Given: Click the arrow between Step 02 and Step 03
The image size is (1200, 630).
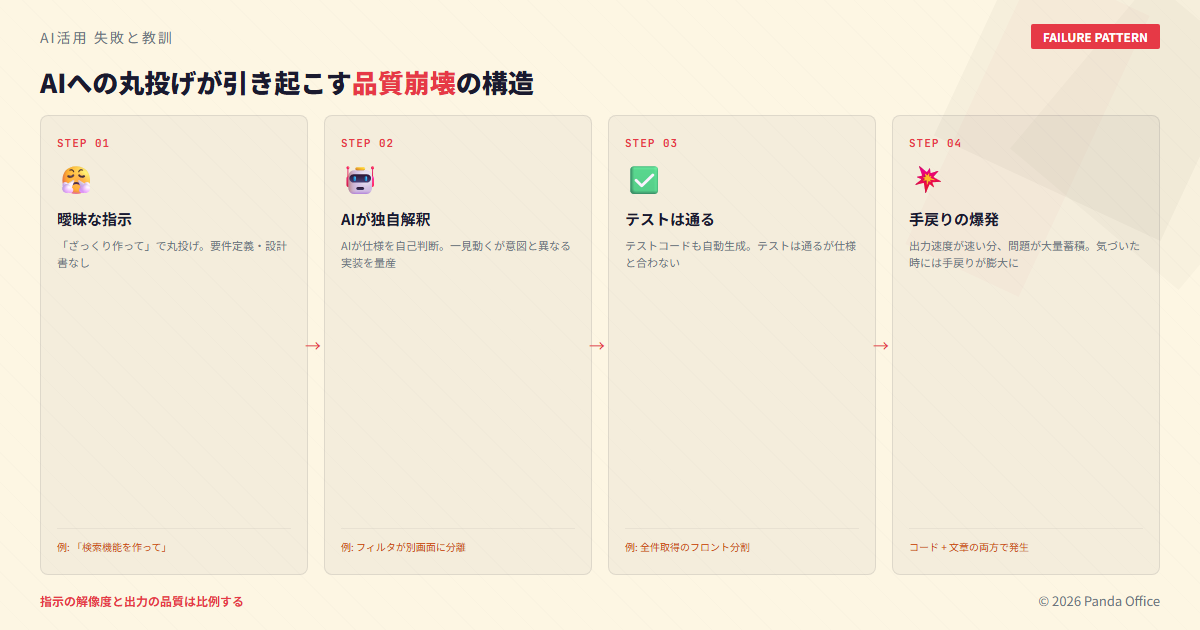Looking at the screenshot, I should pyautogui.click(x=597, y=346).
